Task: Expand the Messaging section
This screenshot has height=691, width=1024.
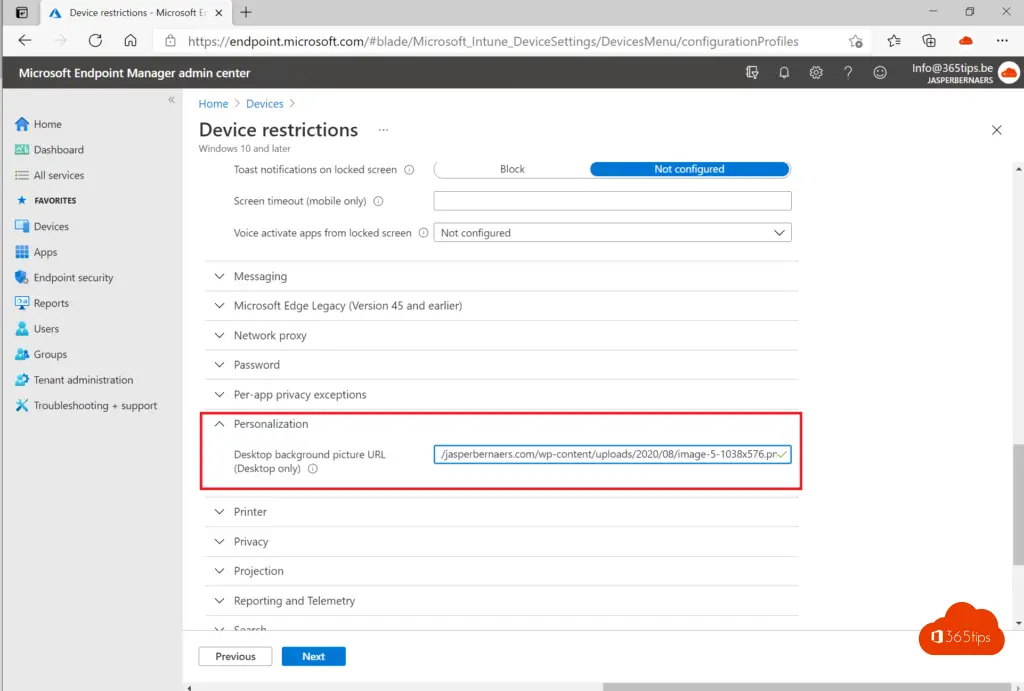Action: pos(502,276)
